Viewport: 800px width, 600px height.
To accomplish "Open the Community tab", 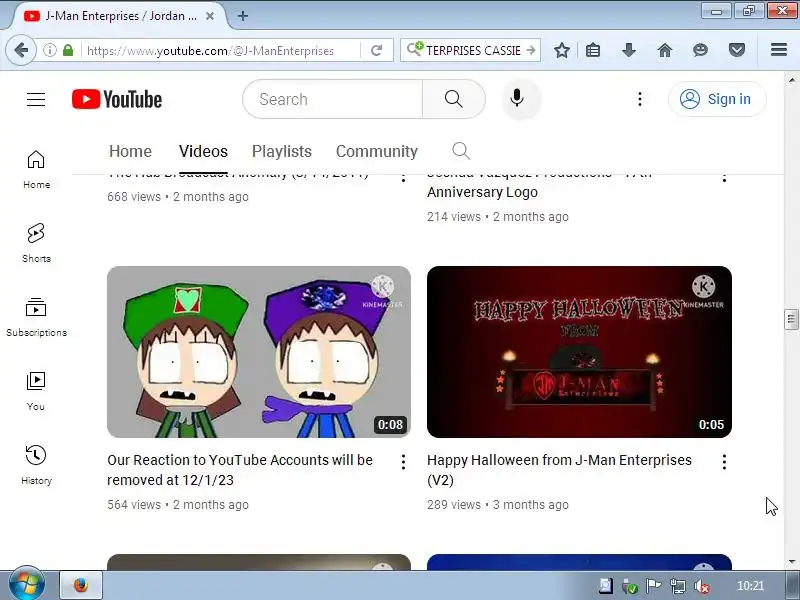I will pos(377,151).
